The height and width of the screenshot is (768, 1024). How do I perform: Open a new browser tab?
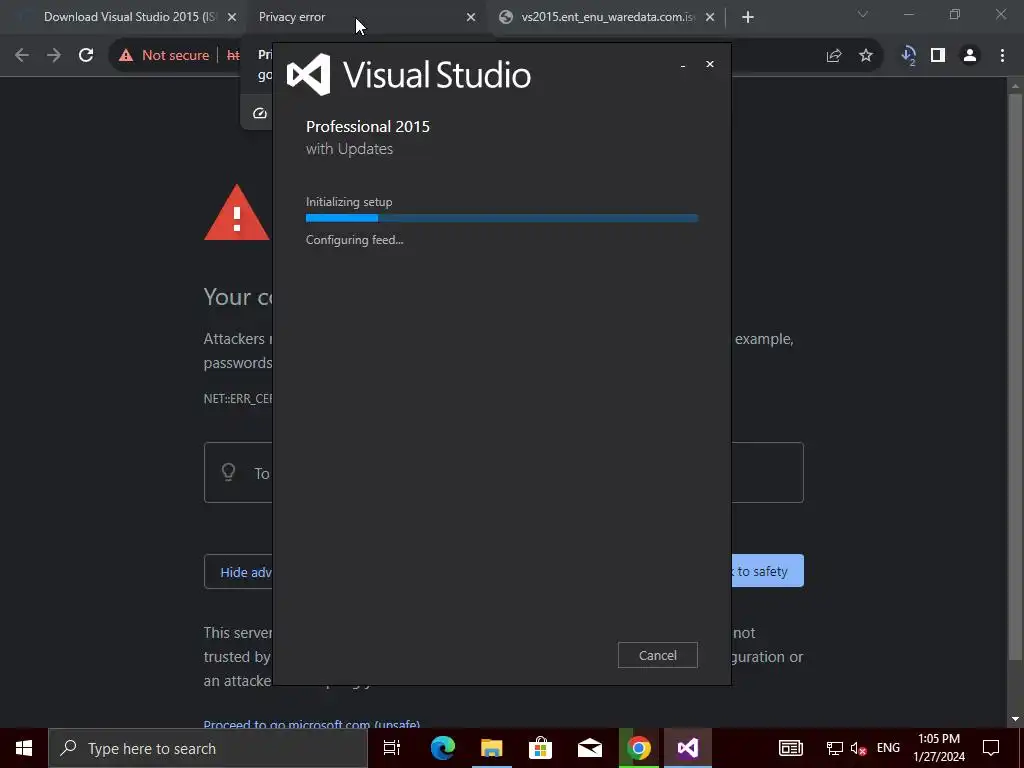pos(748,17)
